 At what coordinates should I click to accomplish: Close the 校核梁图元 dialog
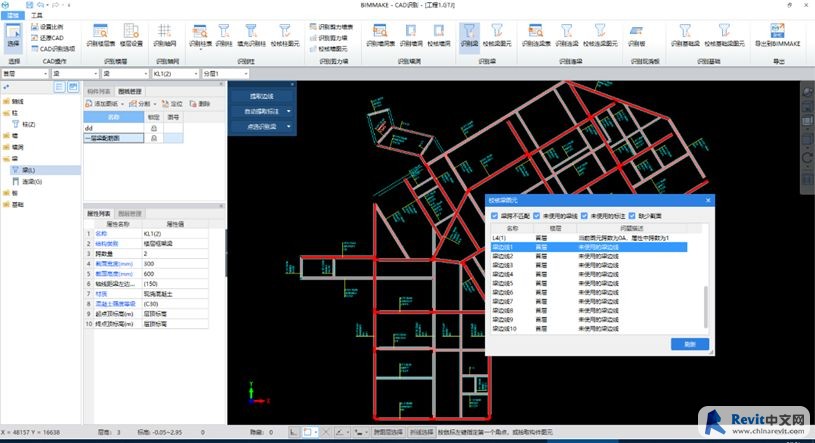click(707, 200)
